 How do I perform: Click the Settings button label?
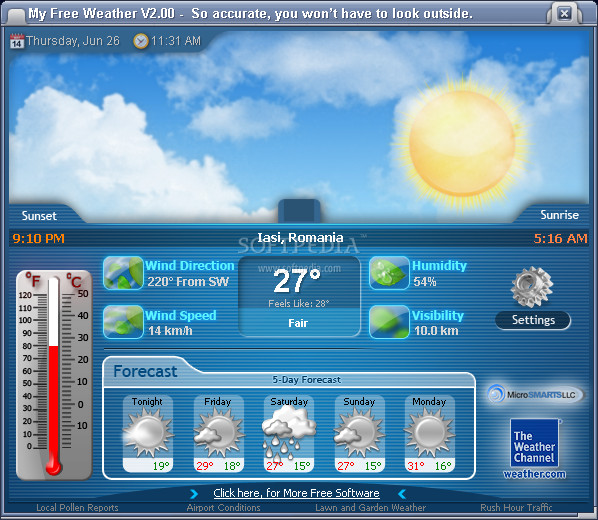click(533, 320)
